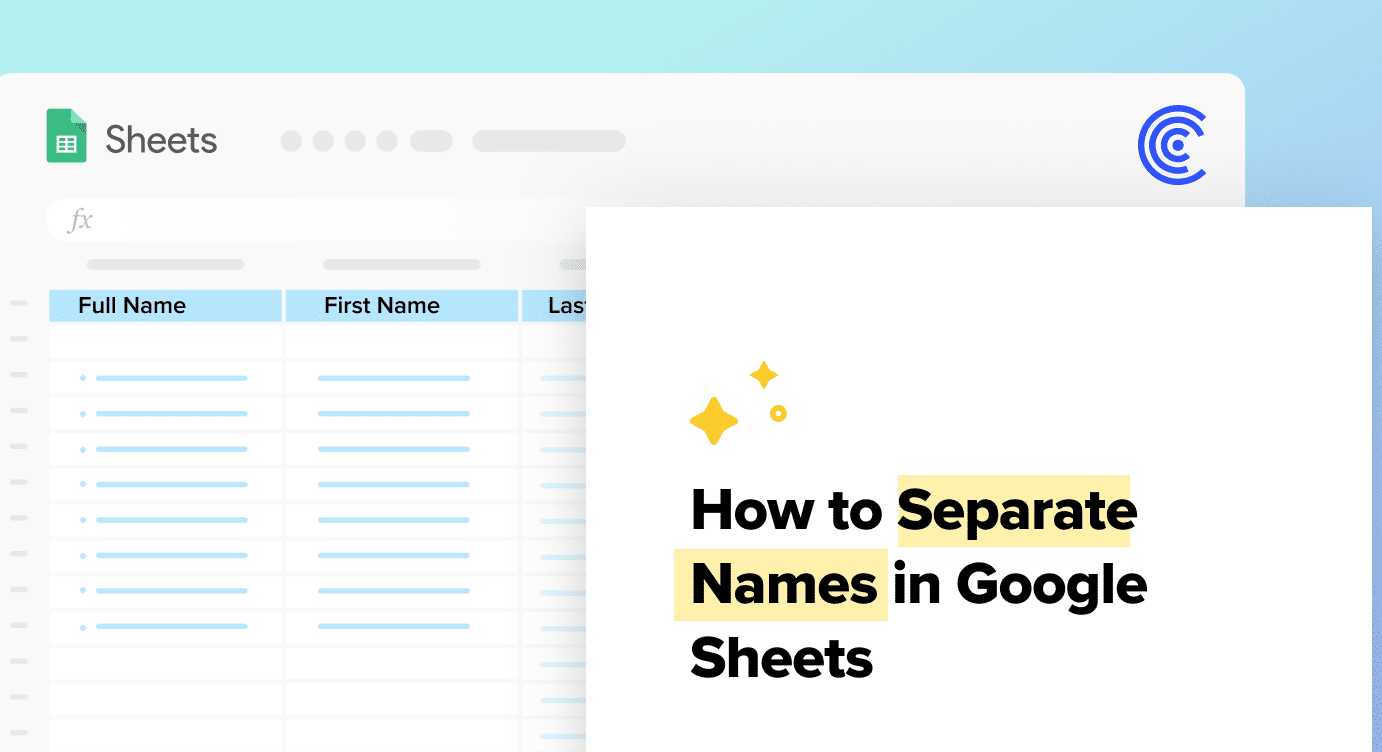Click the green Google Sheets icon
The width and height of the screenshot is (1382, 752).
coord(66,136)
